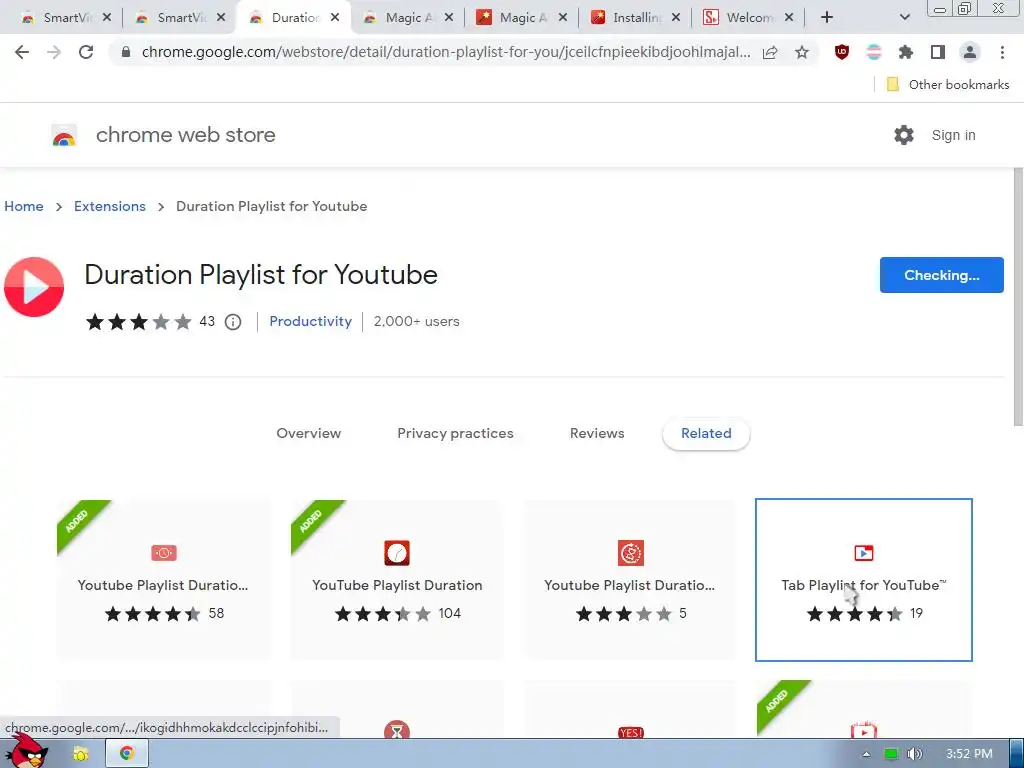Go back with the browser back arrow
Viewport: 1024px width, 768px height.
[22, 52]
